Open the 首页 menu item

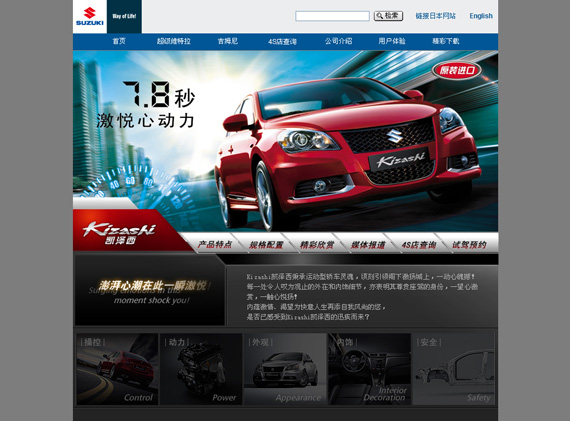tap(119, 41)
